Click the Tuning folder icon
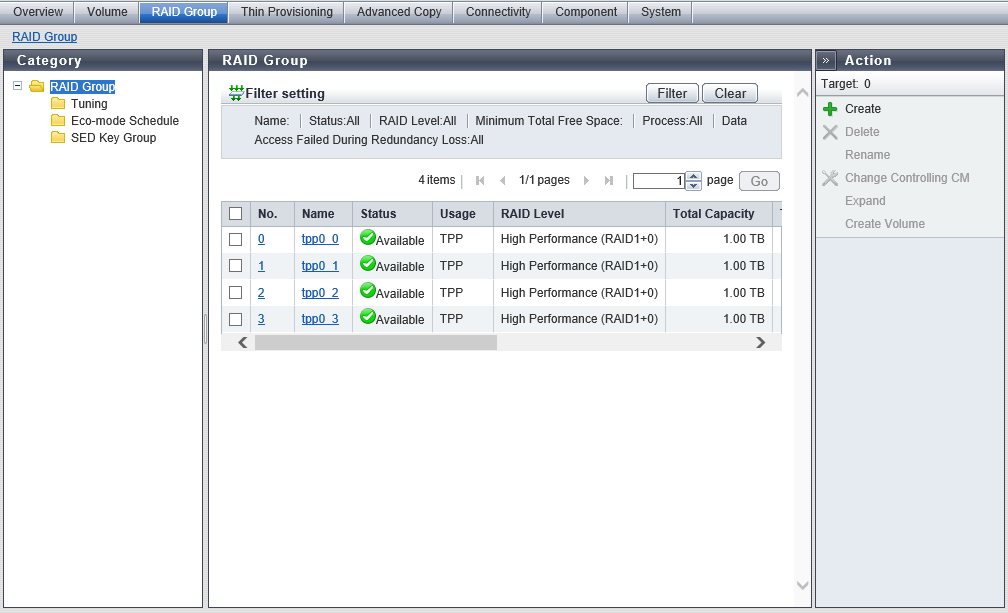The height and width of the screenshot is (613, 1008). click(58, 104)
